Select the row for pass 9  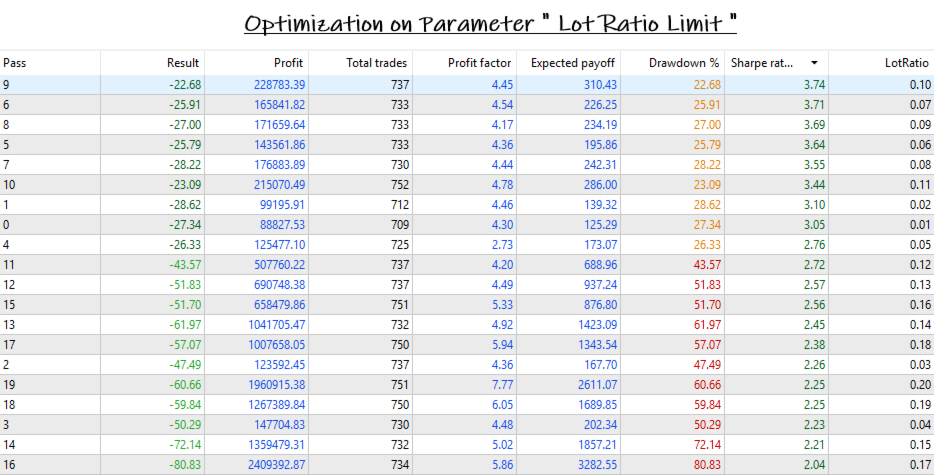pyautogui.click(x=467, y=85)
